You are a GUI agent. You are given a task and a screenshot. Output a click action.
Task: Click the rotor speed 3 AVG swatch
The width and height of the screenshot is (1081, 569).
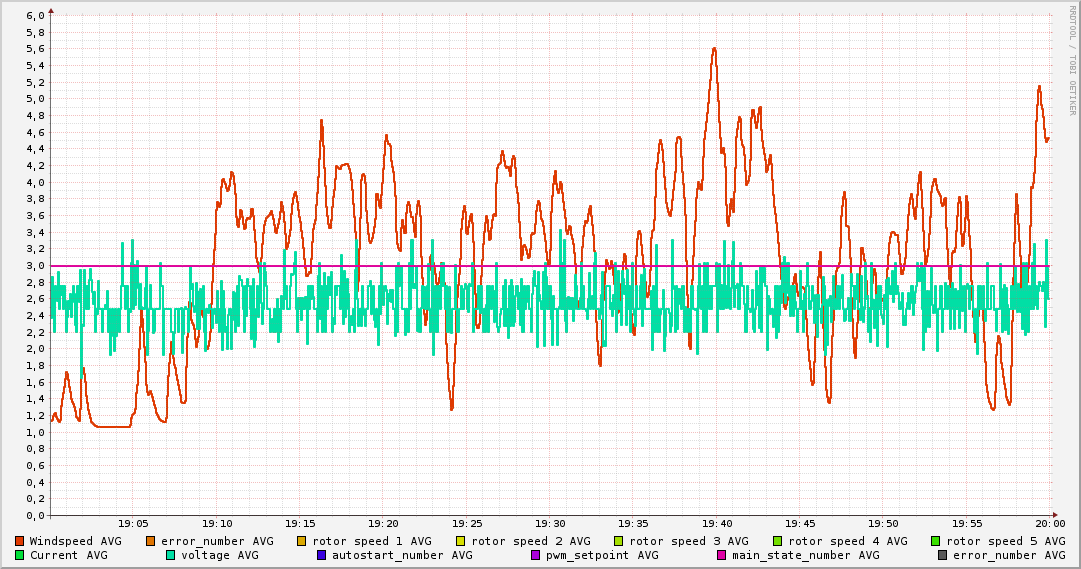coord(619,541)
